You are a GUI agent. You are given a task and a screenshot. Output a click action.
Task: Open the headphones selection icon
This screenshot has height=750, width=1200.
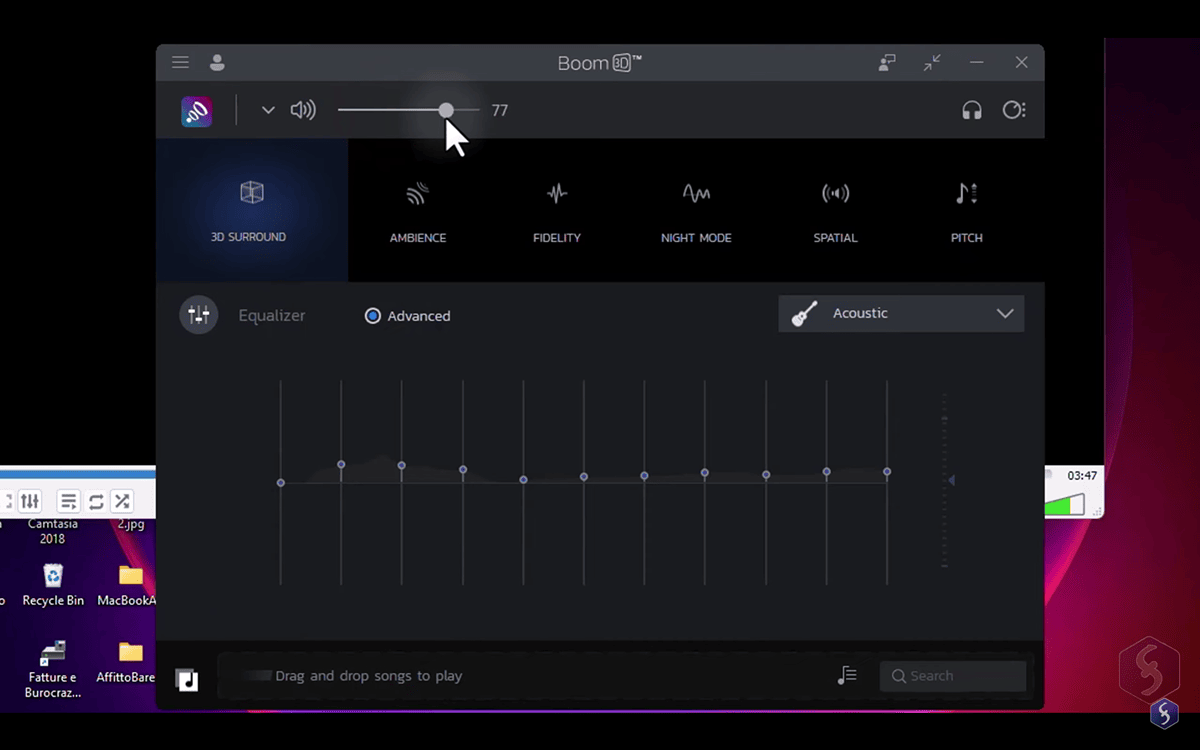[972, 110]
